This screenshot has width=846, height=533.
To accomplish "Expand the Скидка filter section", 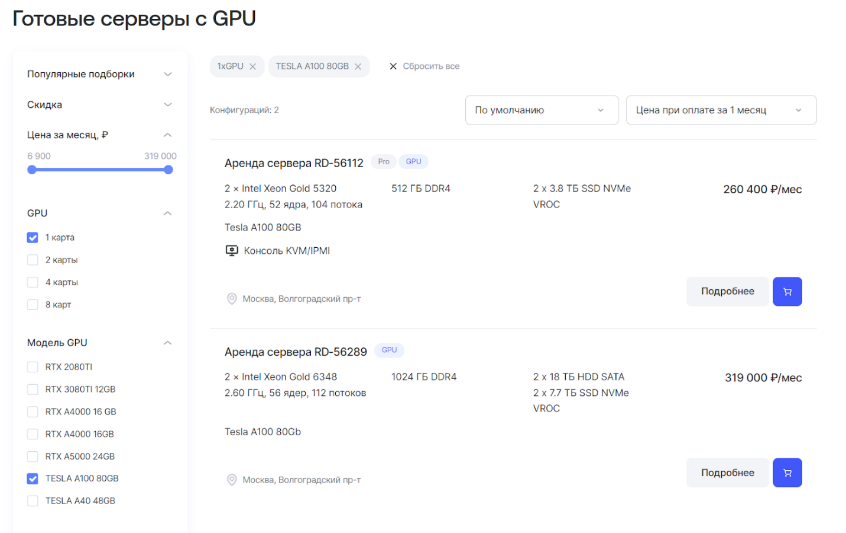I will pyautogui.click(x=167, y=105).
